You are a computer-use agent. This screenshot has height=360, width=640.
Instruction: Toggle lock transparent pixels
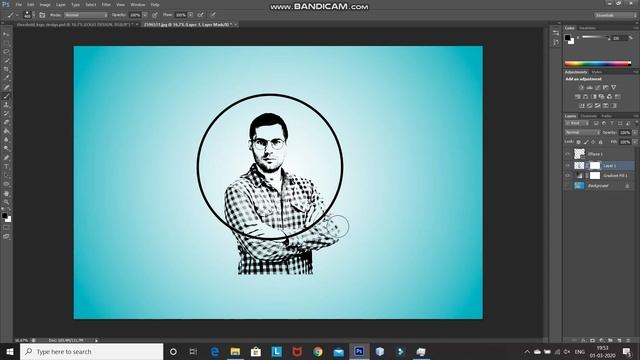[578, 142]
